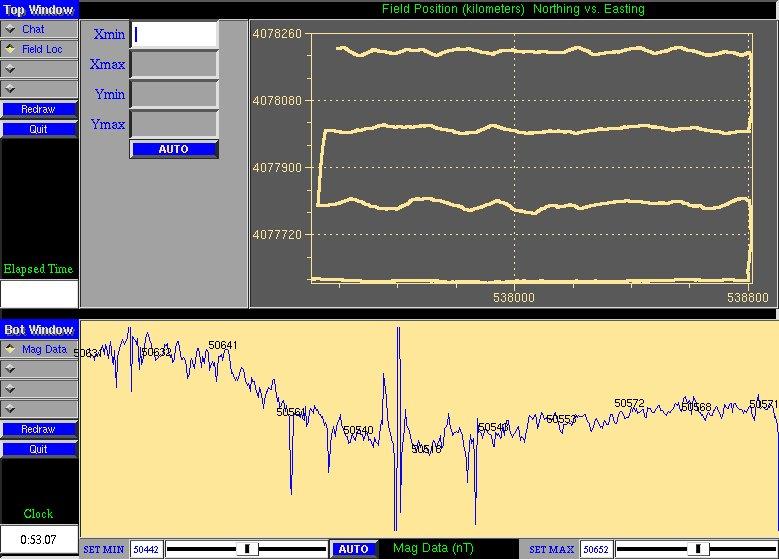Viewport: 779px width, 559px height.
Task: Focus the Ymax input field
Action: click(174, 124)
